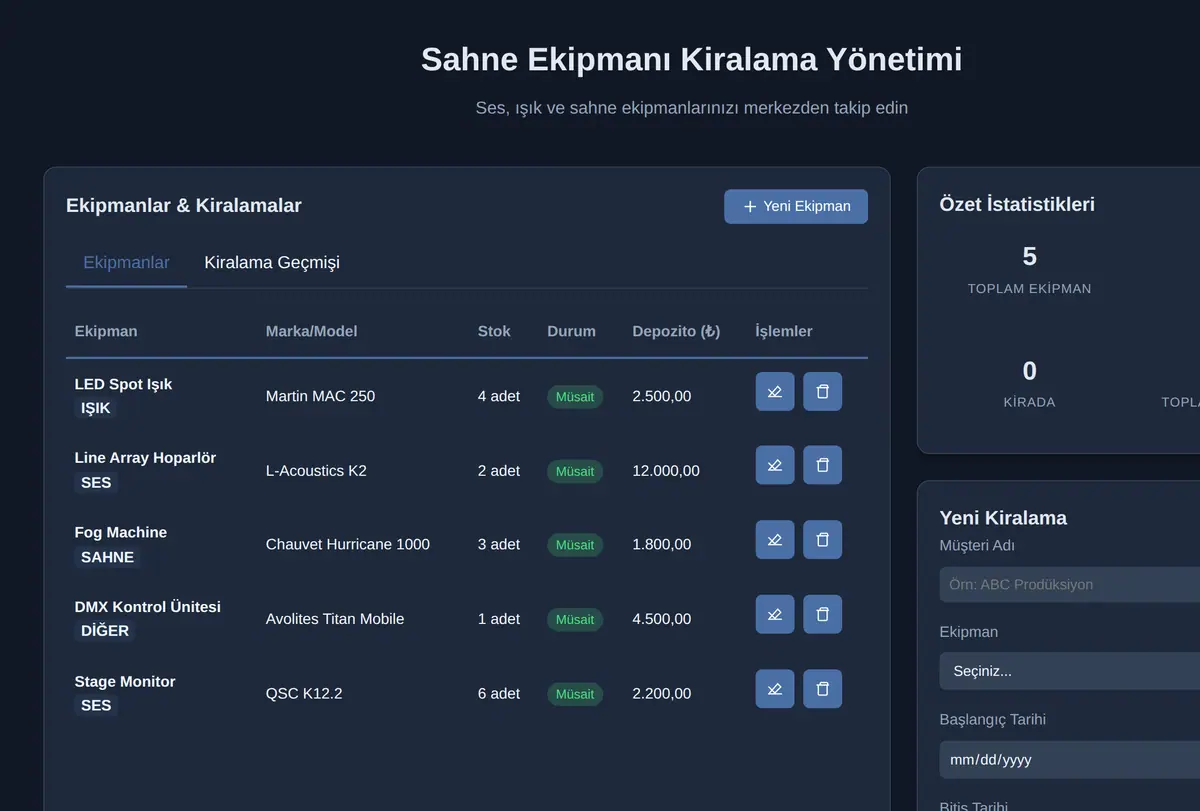Focus the Müşteri Adı input field
This screenshot has width=1200, height=811.
[1070, 585]
